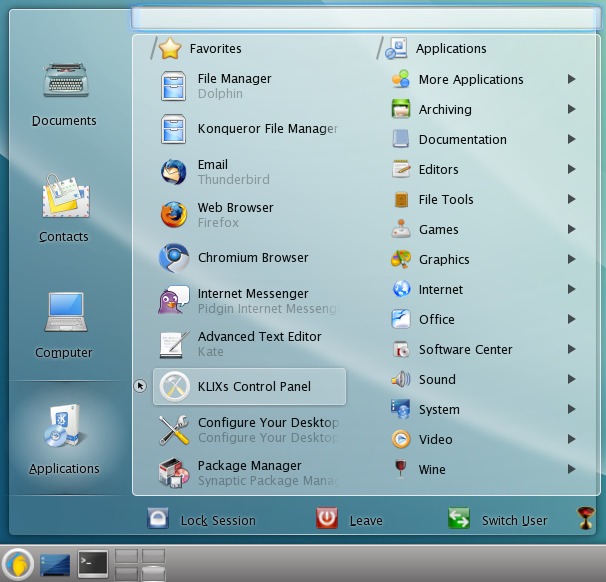Click the Lock Session button

[203, 520]
